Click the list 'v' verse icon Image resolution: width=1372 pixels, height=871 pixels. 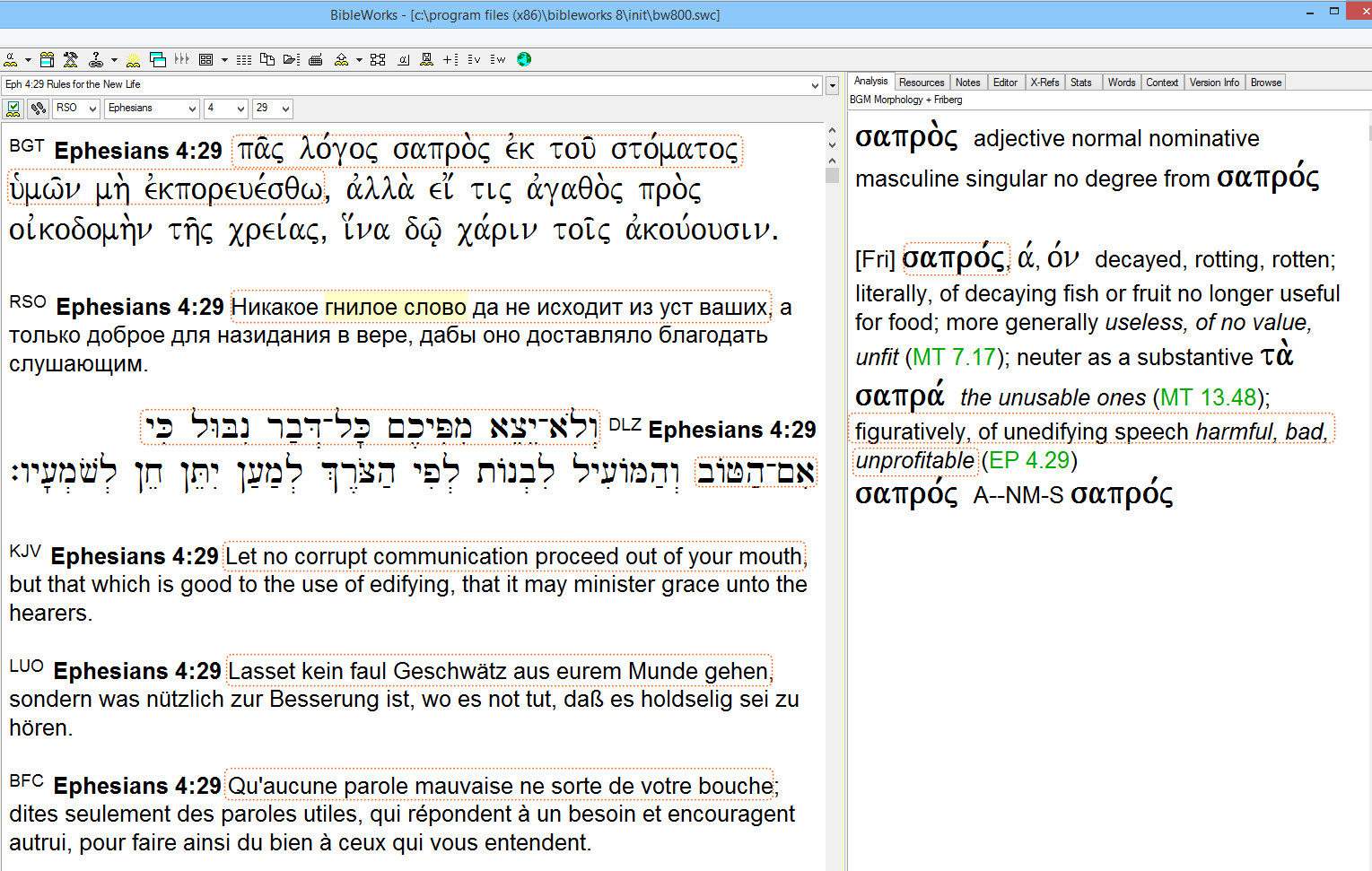pos(474,59)
